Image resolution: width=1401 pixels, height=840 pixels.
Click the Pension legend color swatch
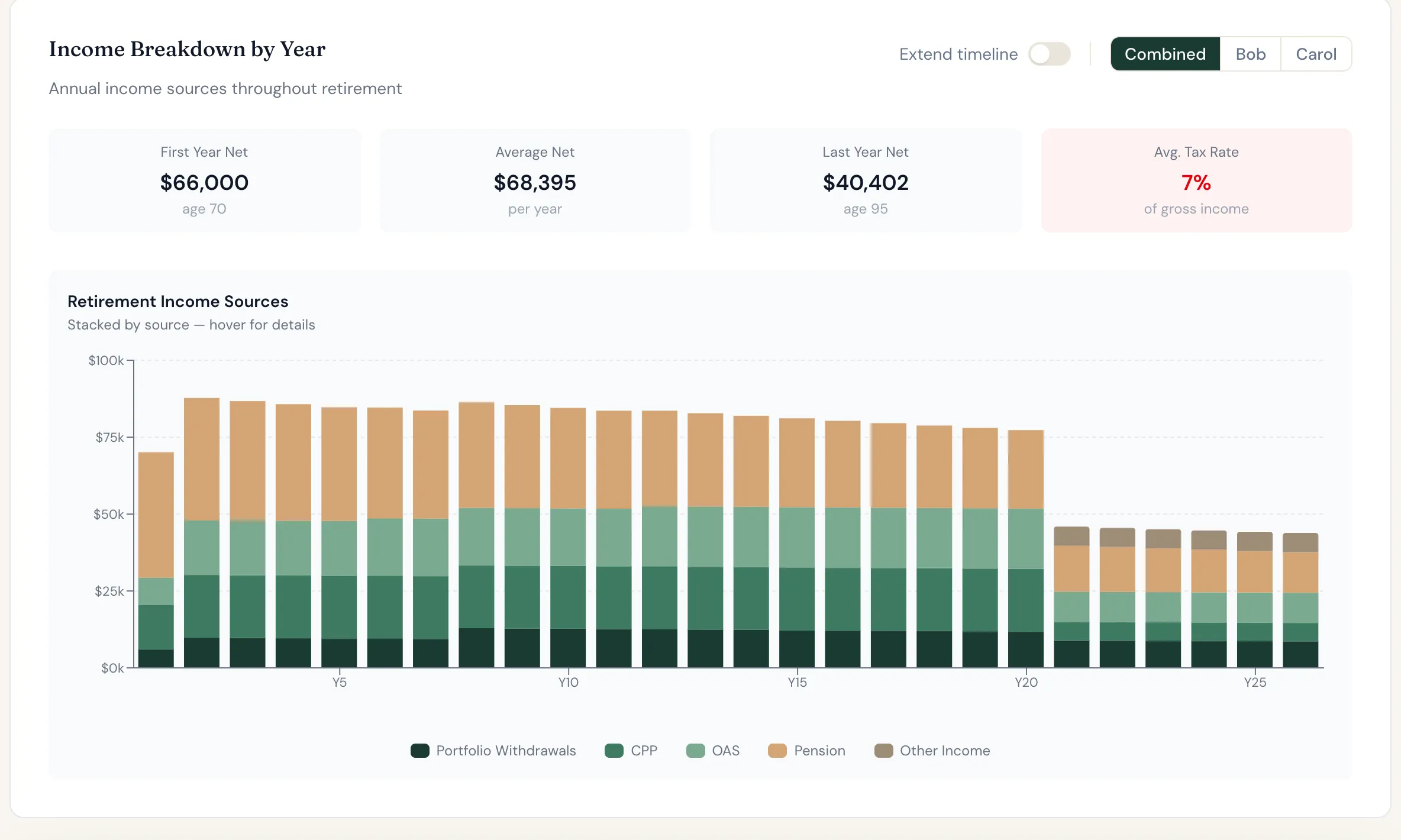click(777, 751)
